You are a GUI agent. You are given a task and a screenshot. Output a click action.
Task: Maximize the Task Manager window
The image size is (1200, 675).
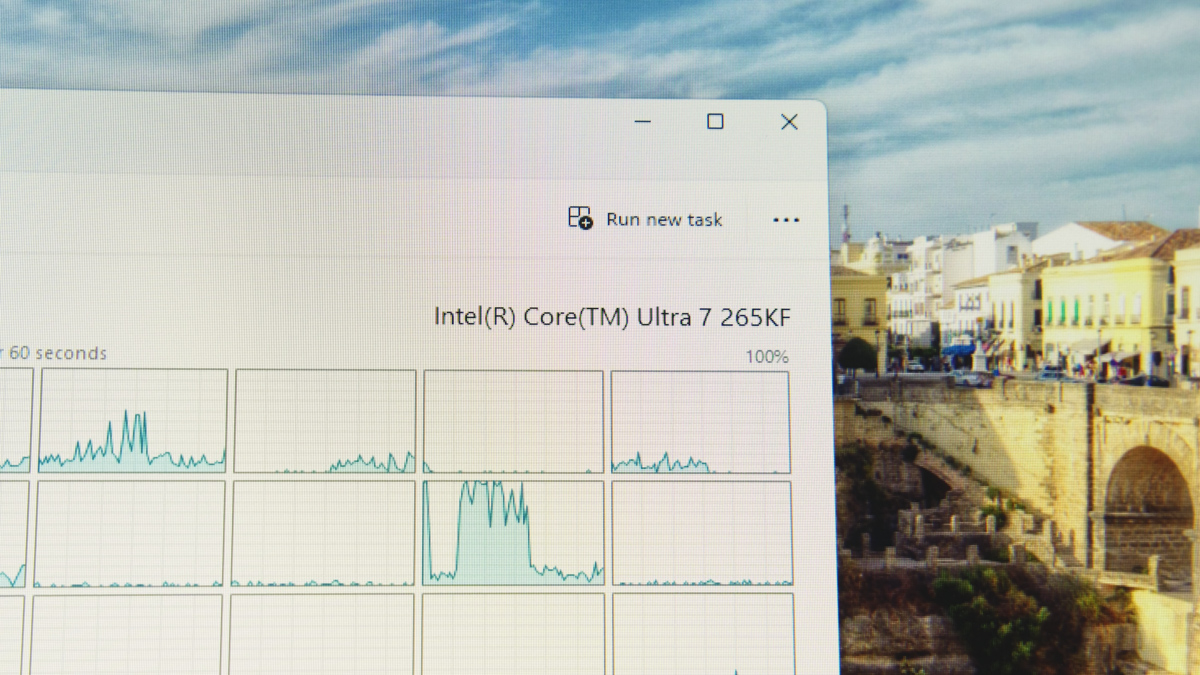click(x=715, y=121)
